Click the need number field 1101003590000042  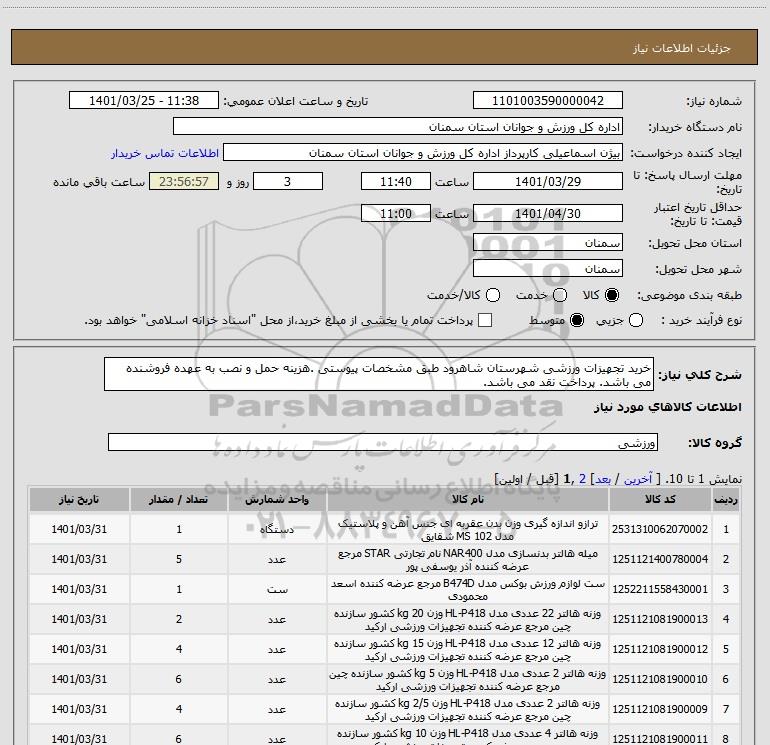coord(548,101)
